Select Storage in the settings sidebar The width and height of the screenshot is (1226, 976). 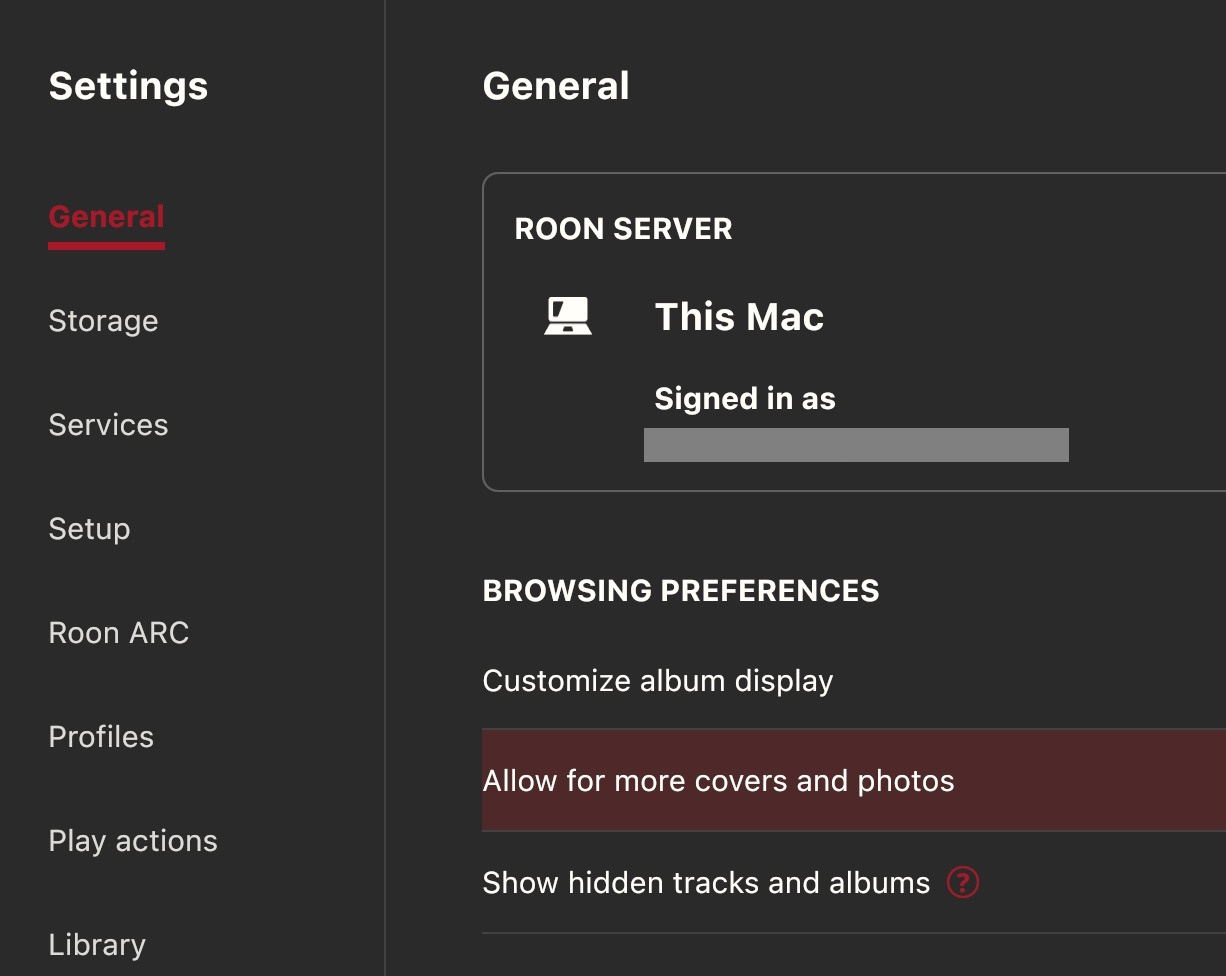click(x=103, y=321)
